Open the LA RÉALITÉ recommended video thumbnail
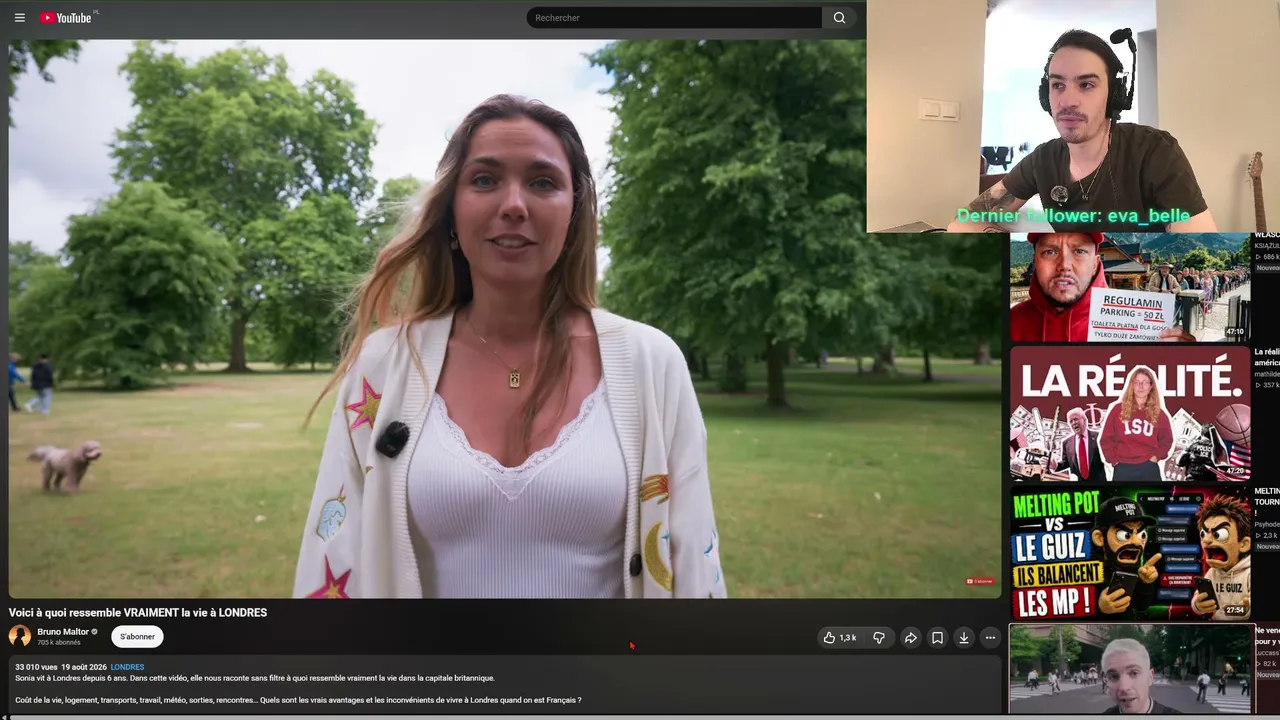The width and height of the screenshot is (1280, 720). point(1130,414)
